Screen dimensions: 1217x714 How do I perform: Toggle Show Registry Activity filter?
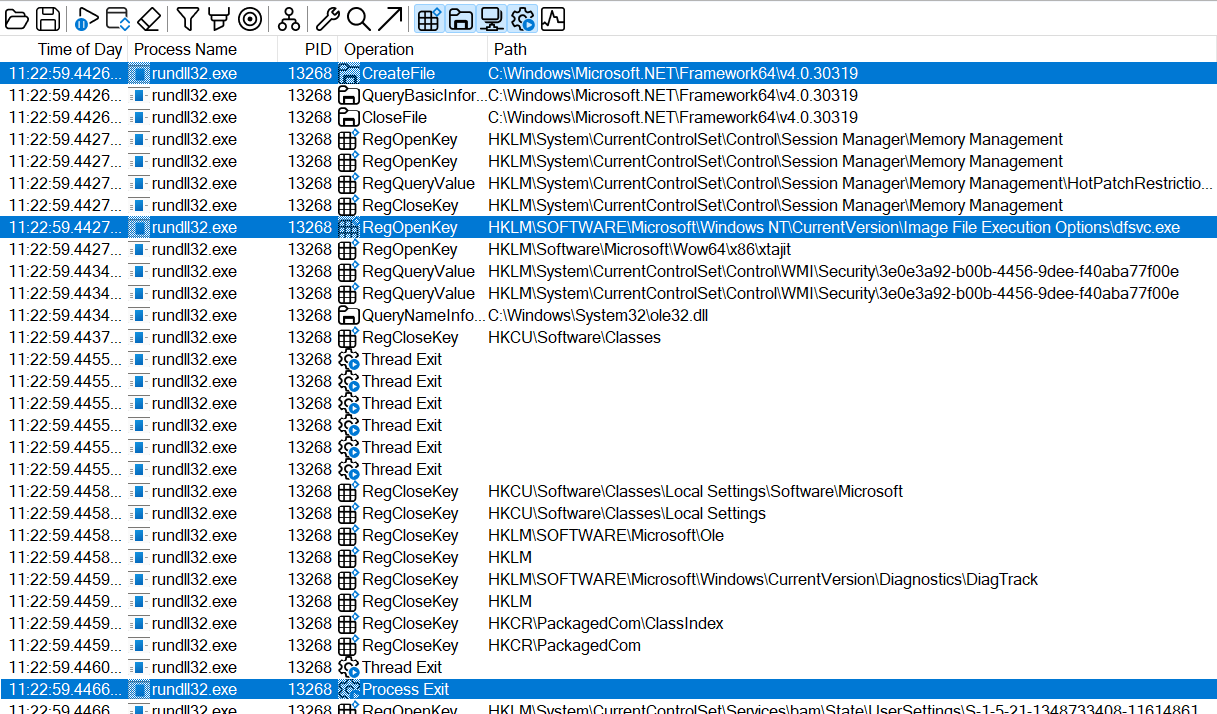click(429, 18)
